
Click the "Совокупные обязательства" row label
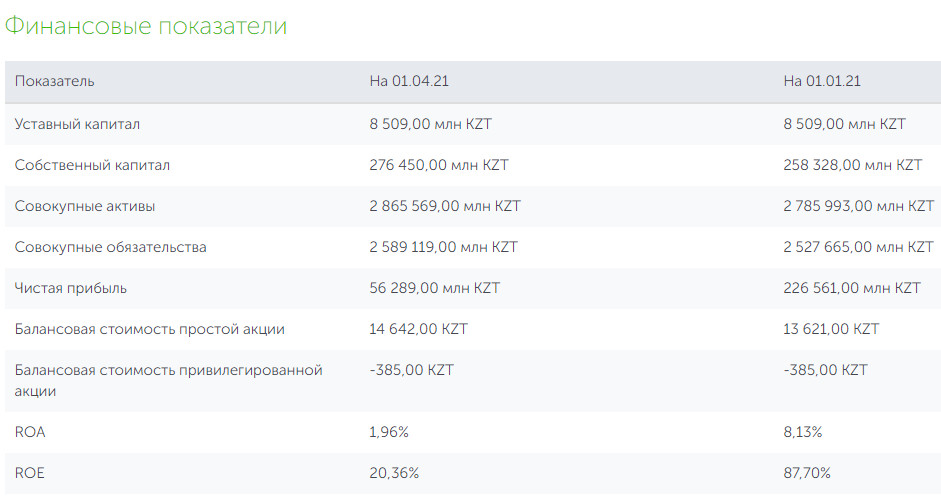click(x=110, y=247)
